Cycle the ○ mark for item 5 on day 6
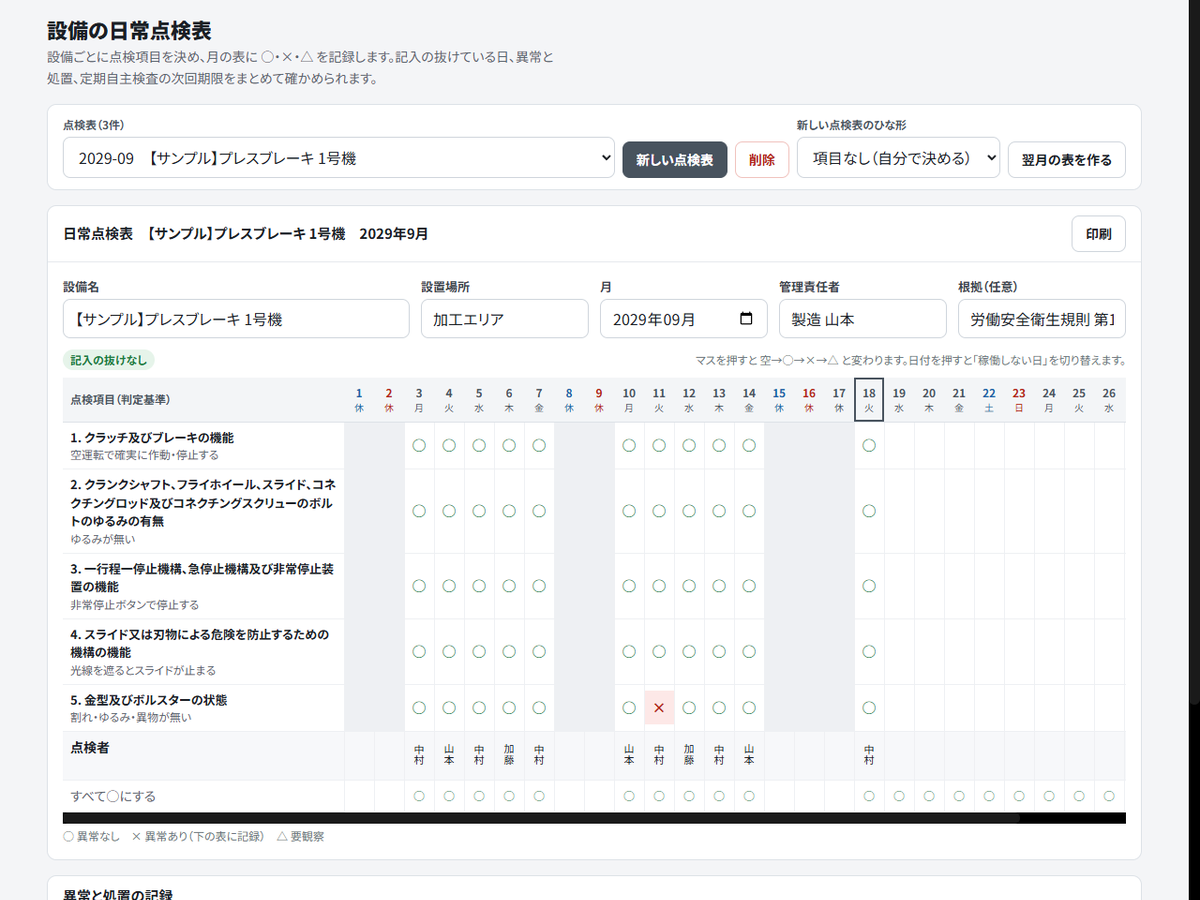This screenshot has height=900, width=1200. click(x=509, y=708)
